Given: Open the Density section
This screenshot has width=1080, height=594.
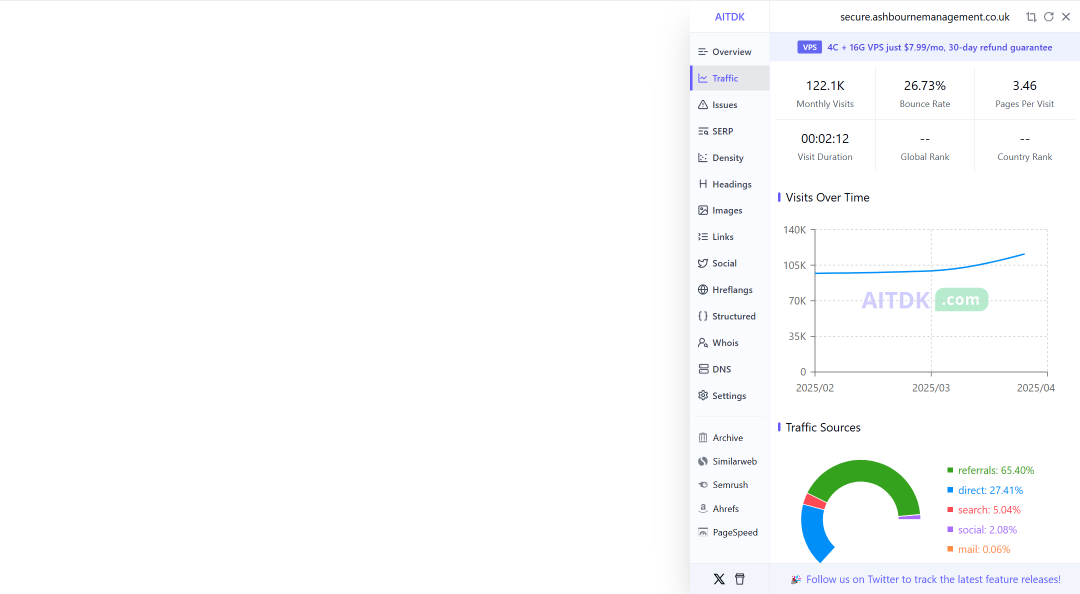Looking at the screenshot, I should click(729, 158).
